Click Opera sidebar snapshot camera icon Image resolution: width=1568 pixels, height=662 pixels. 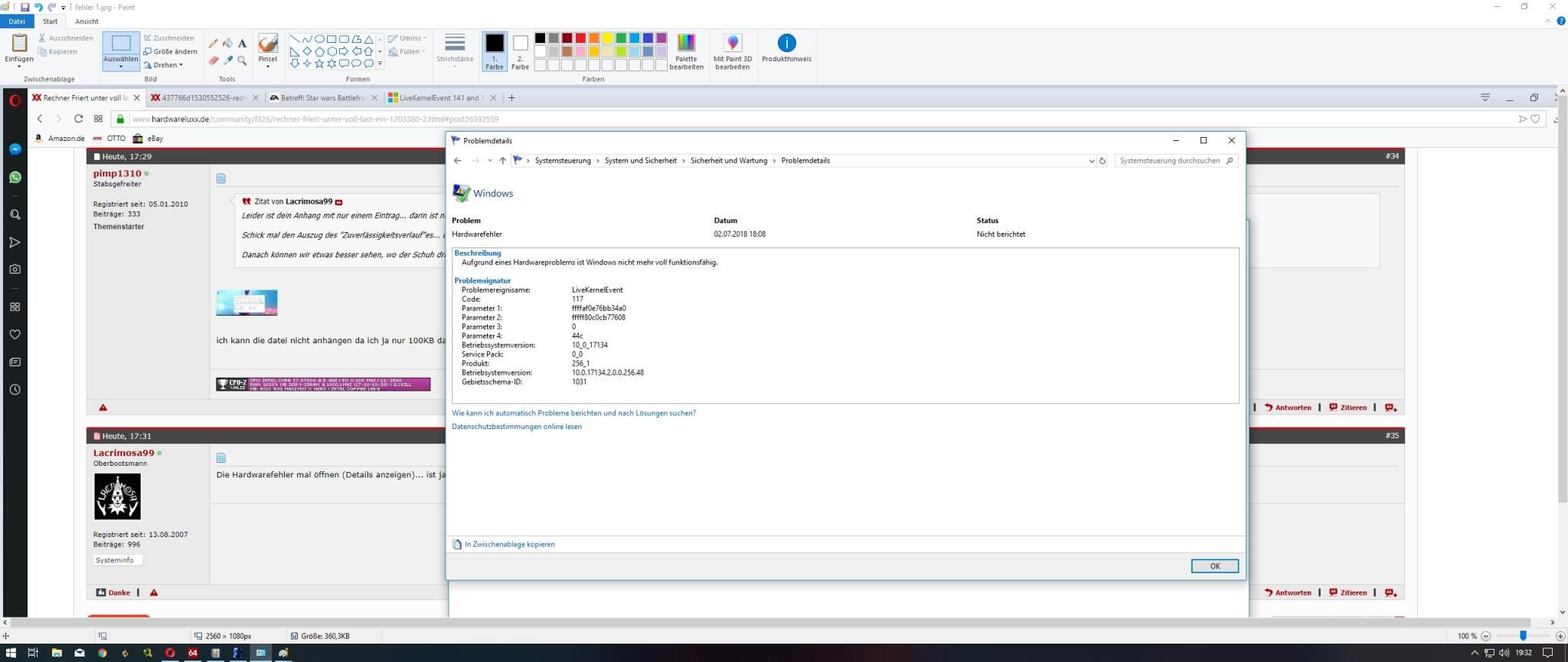pyautogui.click(x=15, y=269)
